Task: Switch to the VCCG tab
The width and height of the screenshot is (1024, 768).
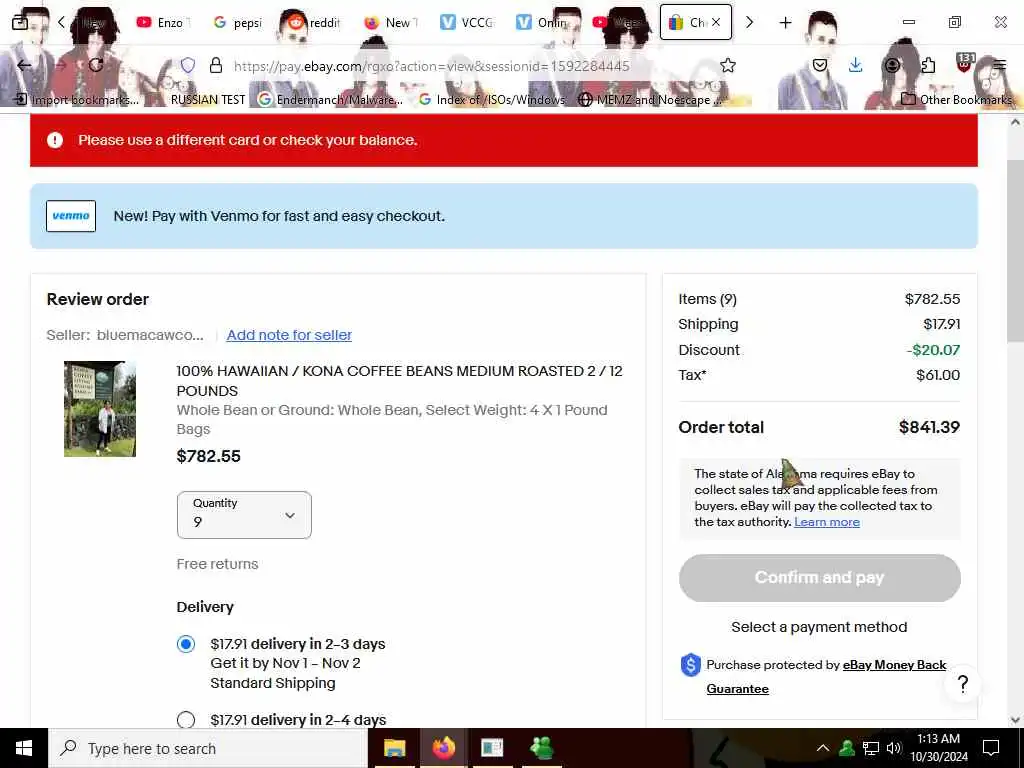Action: 466,22
